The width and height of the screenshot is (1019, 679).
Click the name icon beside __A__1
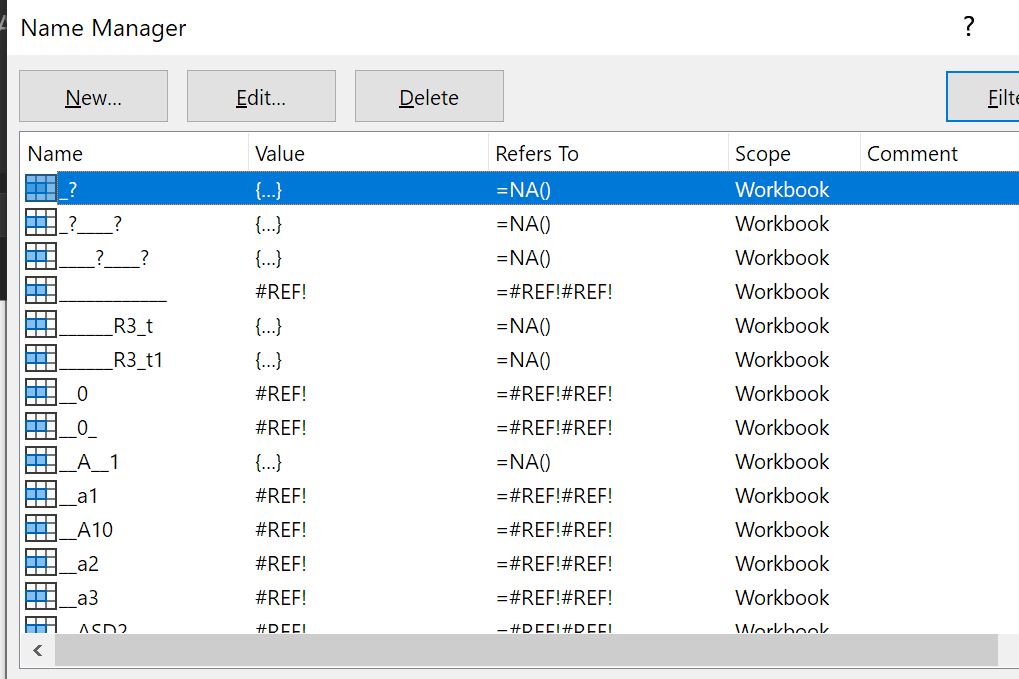tap(41, 461)
